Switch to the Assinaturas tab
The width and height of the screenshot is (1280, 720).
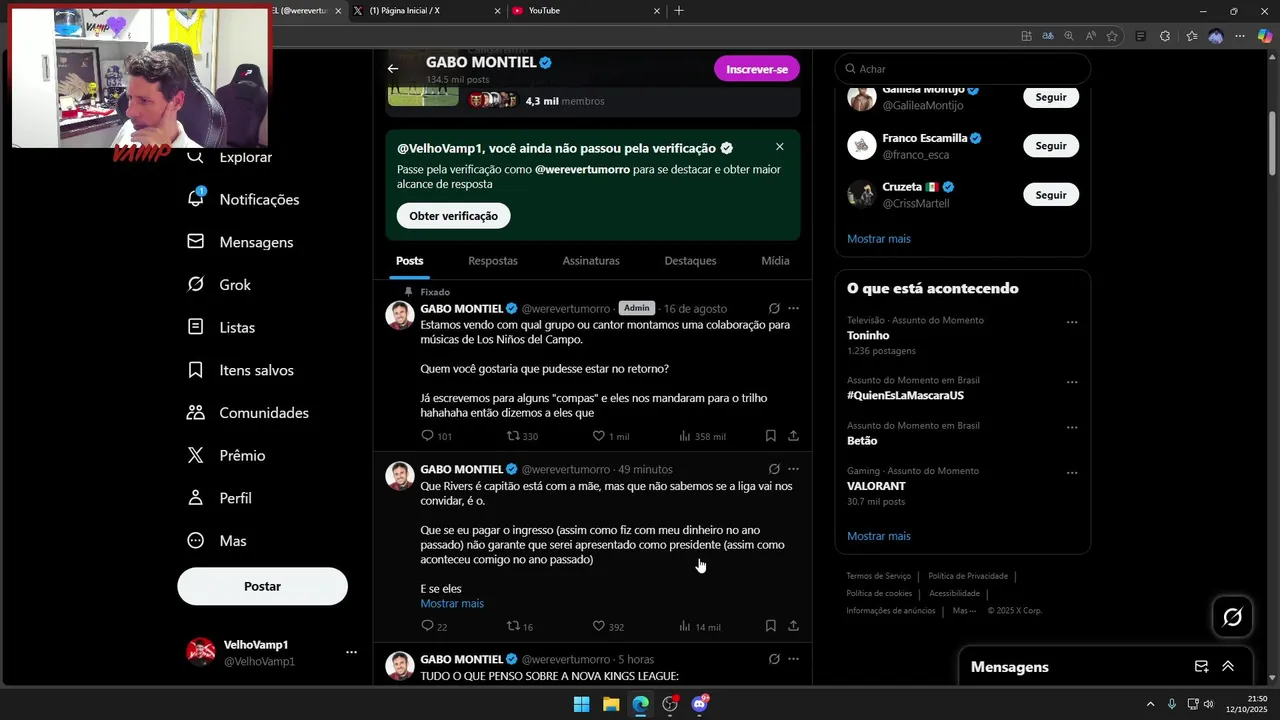coord(591,261)
